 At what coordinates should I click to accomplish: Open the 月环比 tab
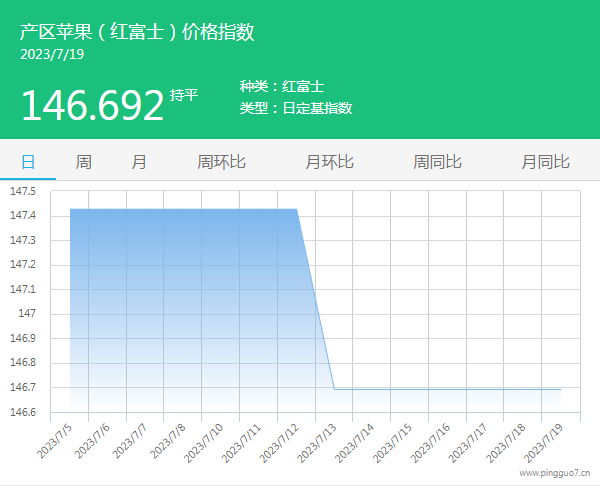pos(329,161)
